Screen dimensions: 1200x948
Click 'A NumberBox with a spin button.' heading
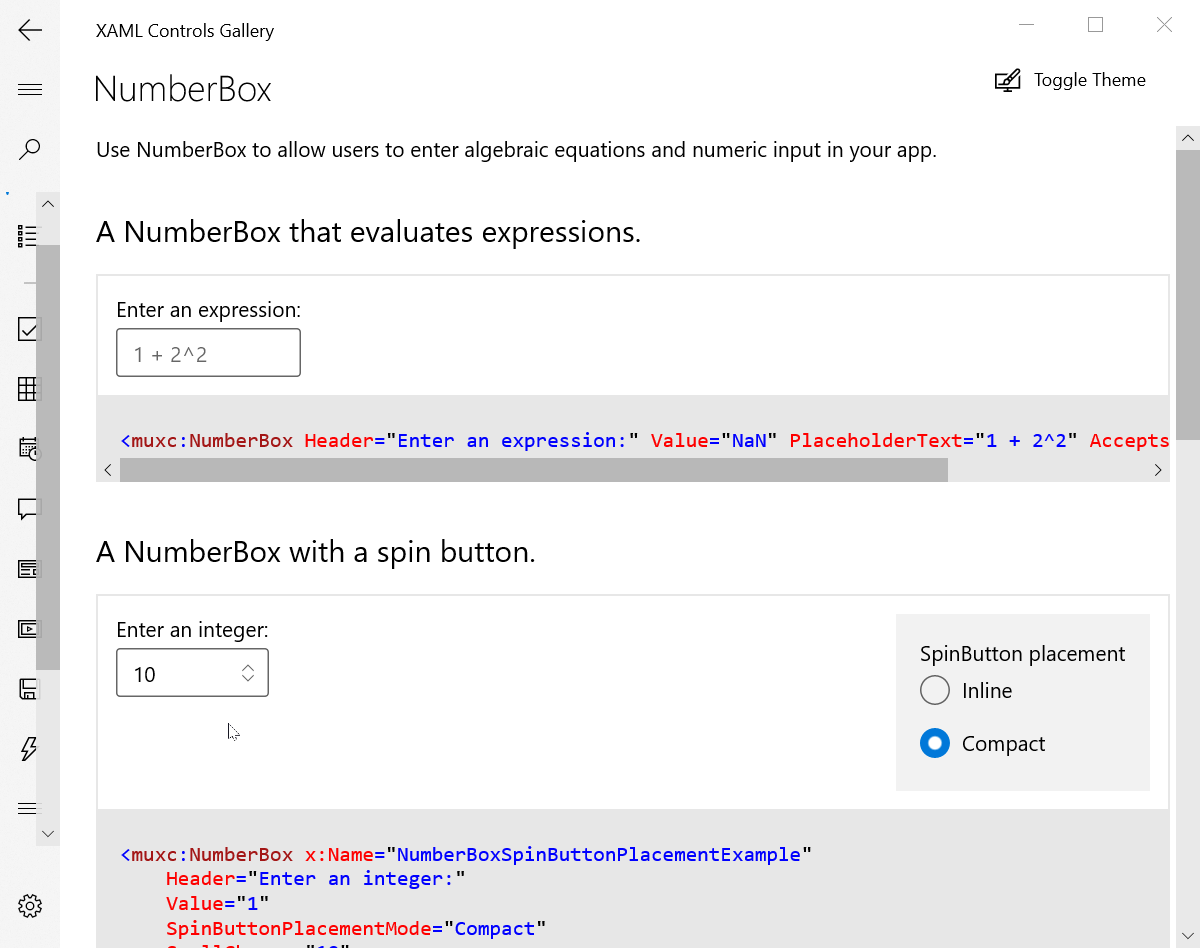[316, 552]
